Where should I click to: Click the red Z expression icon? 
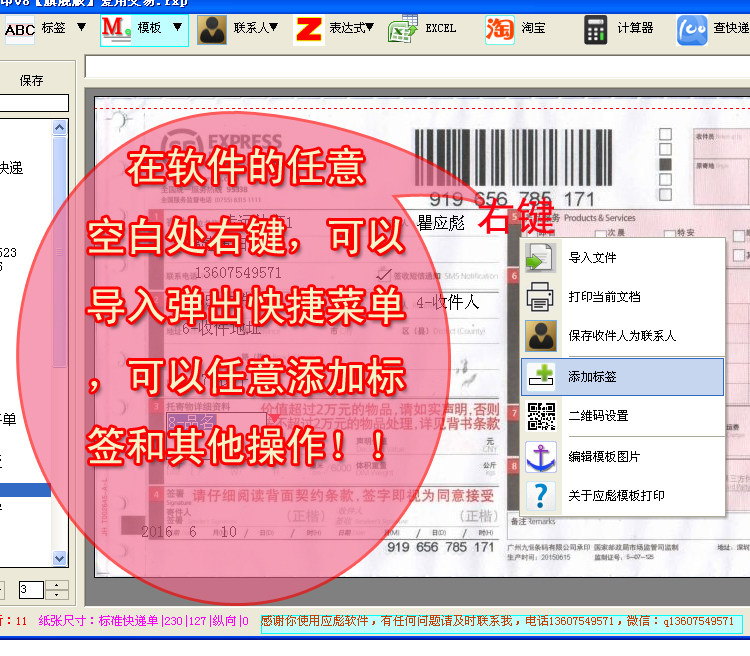point(309,30)
